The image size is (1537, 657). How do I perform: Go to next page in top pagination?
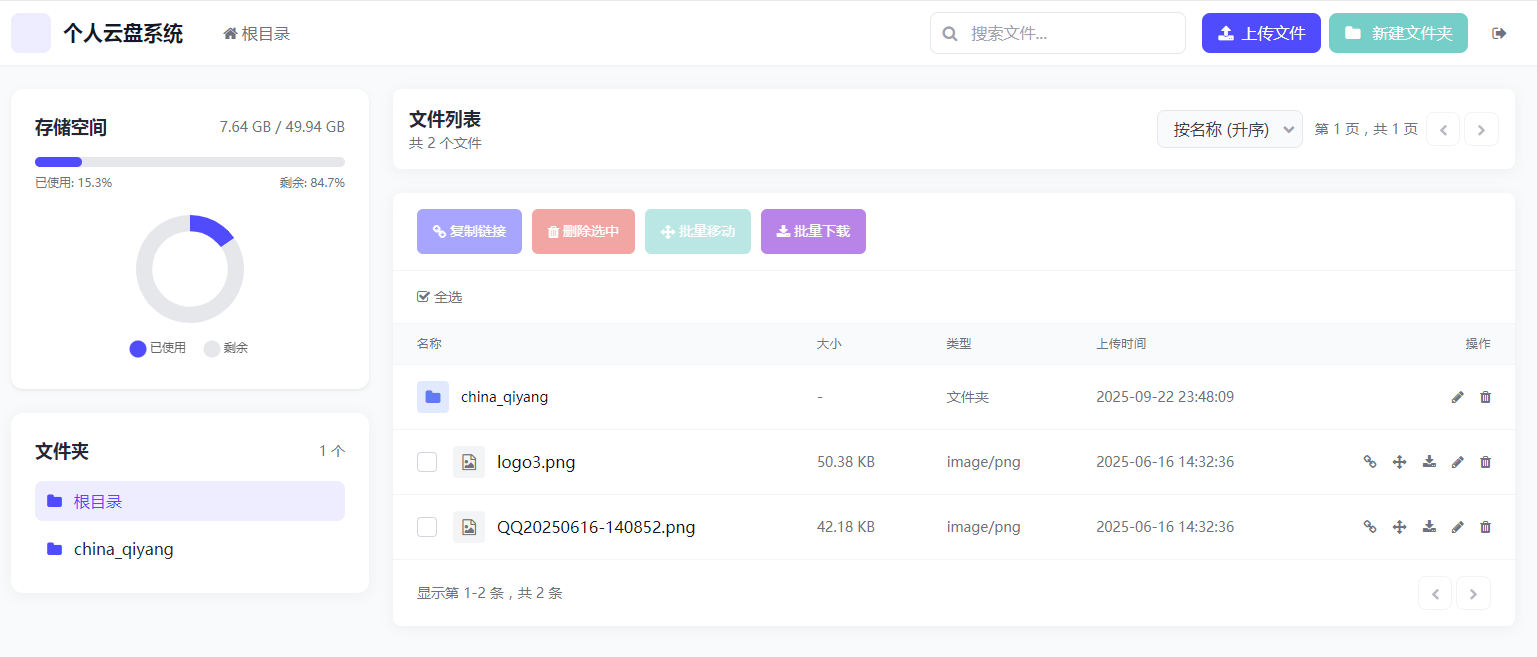[1481, 129]
